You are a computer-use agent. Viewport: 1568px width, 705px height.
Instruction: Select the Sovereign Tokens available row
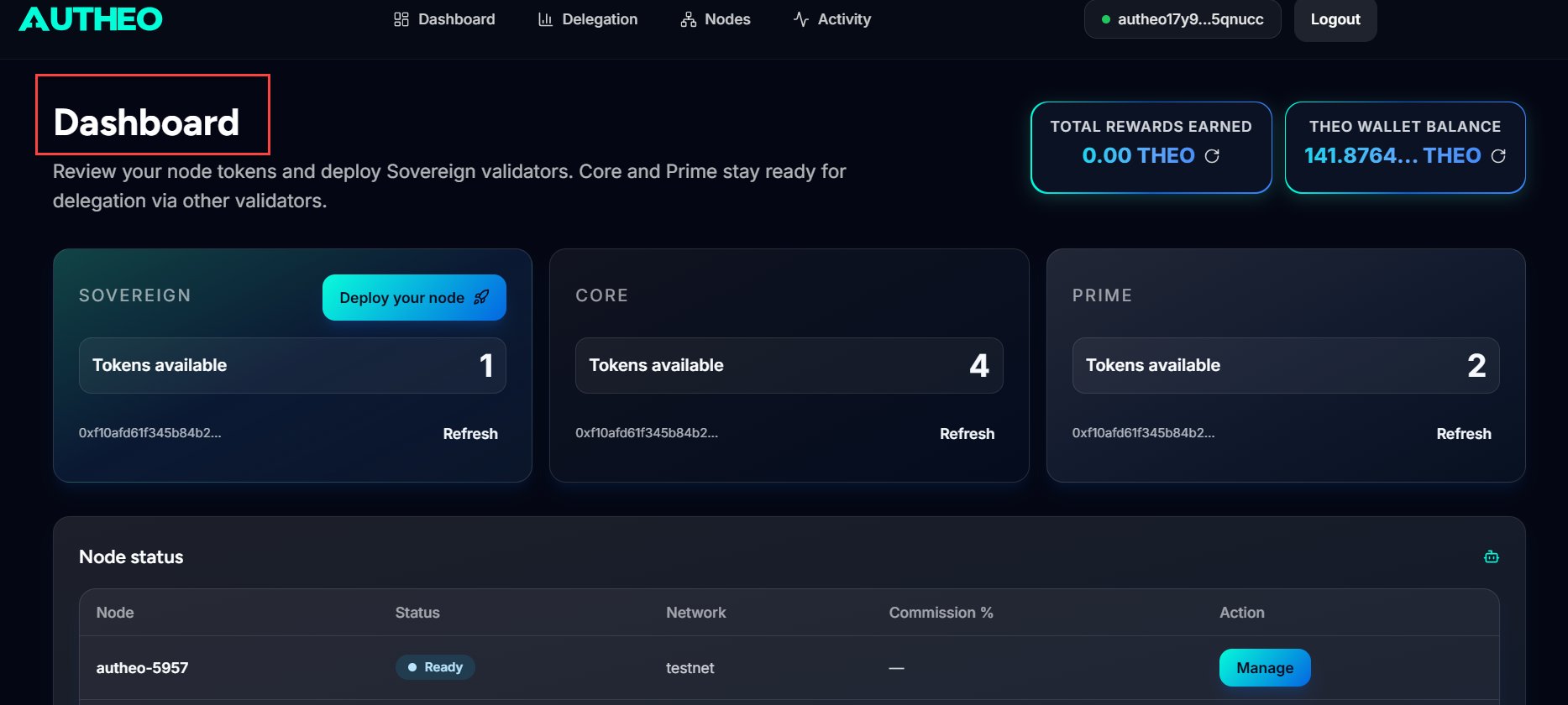tap(292, 365)
